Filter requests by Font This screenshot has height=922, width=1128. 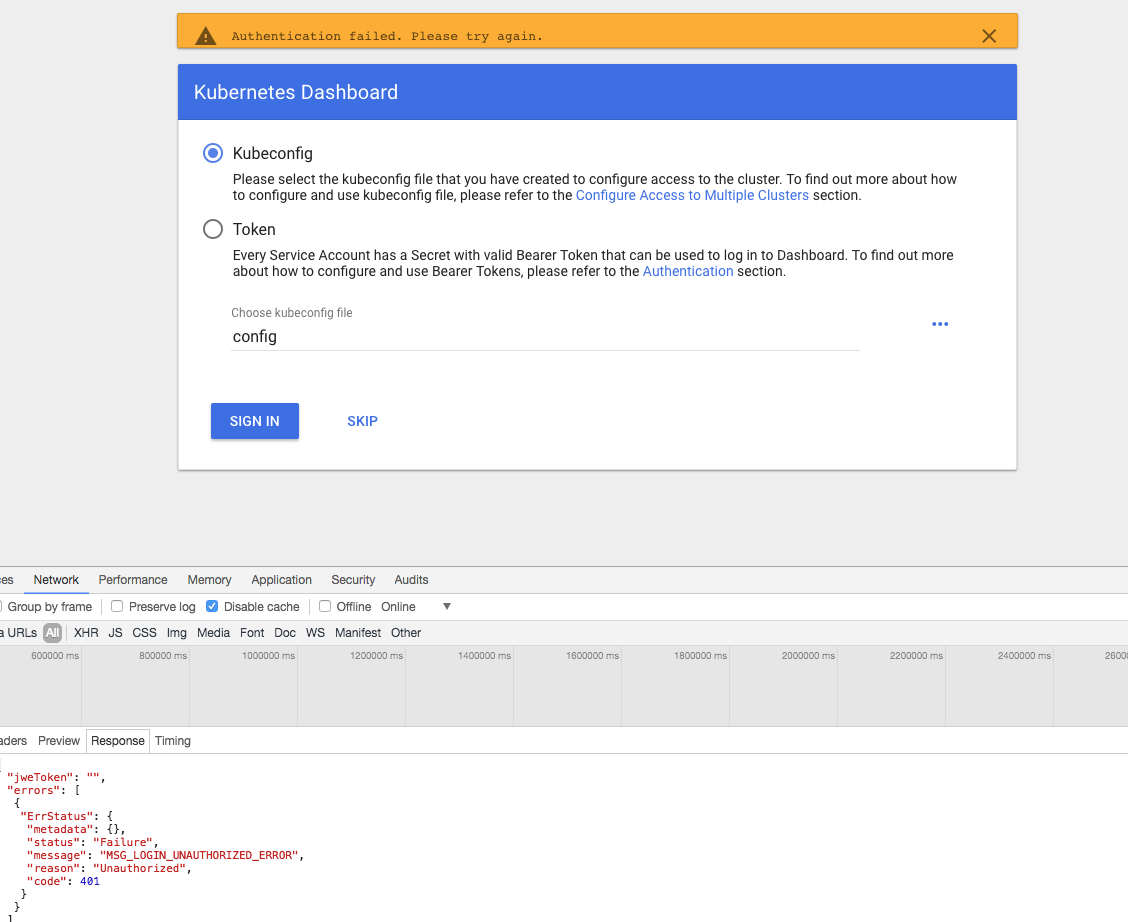[x=252, y=633]
